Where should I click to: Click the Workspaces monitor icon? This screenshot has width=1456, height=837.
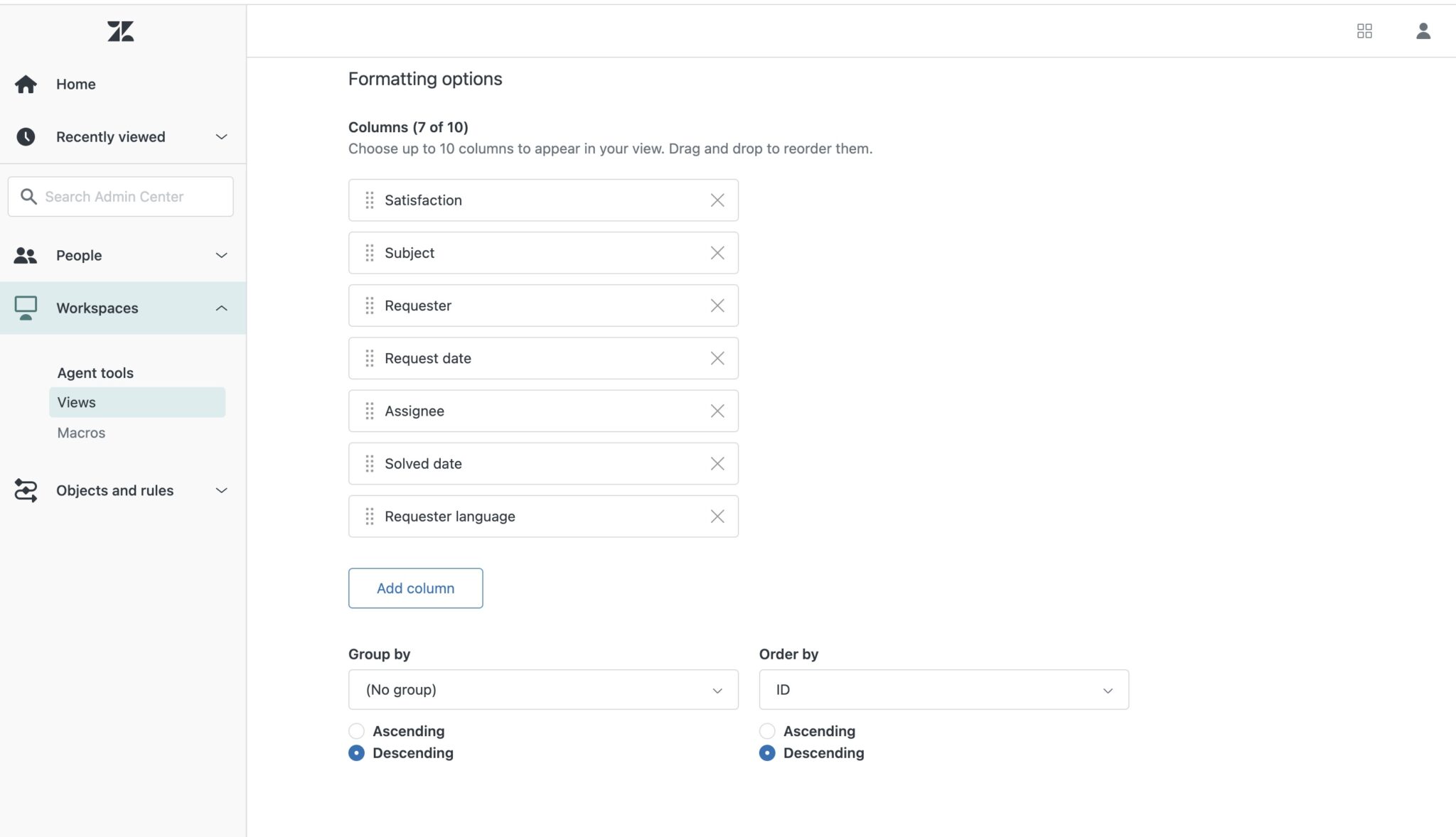(26, 307)
